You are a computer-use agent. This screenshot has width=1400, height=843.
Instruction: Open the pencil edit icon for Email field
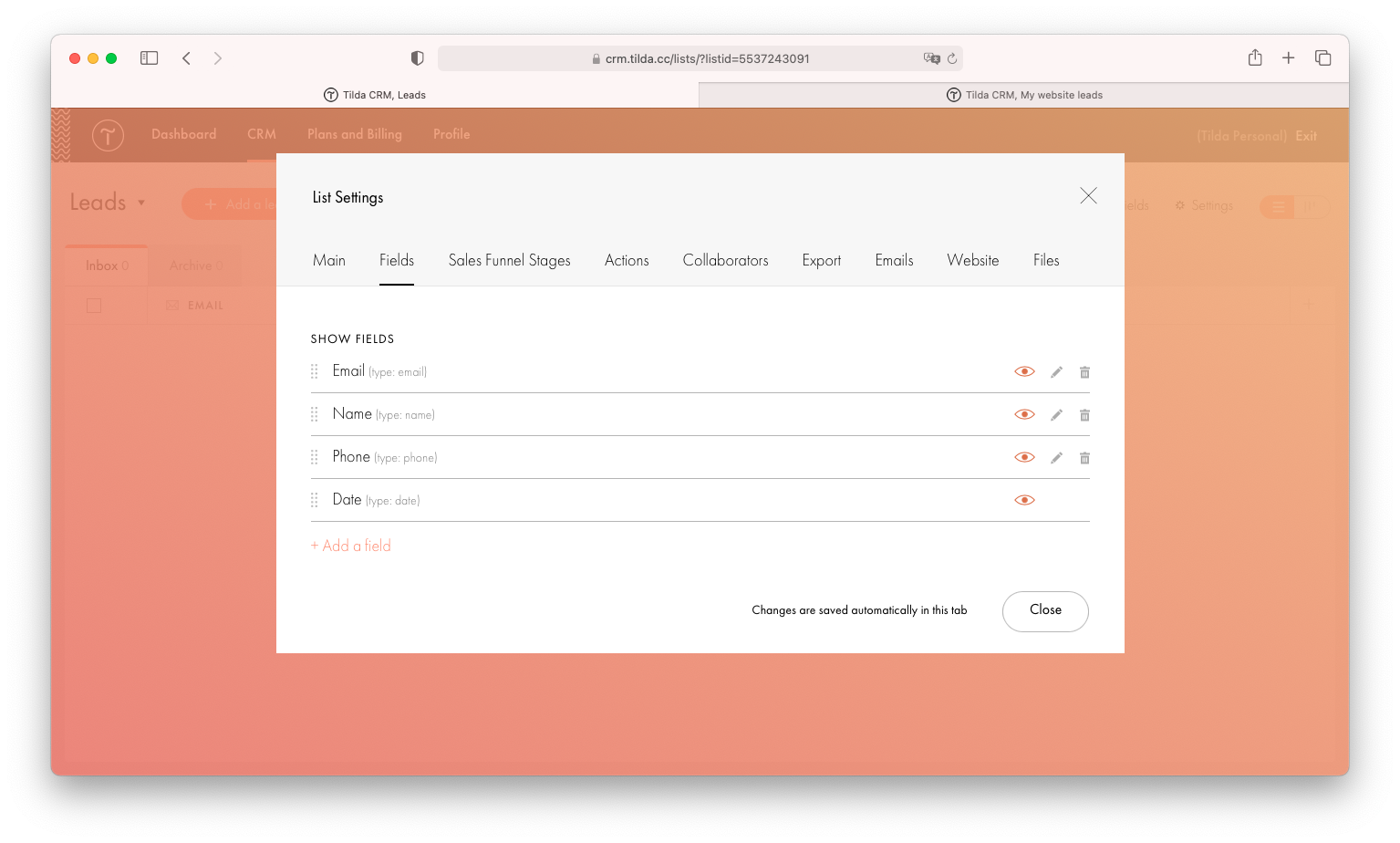[1056, 371]
